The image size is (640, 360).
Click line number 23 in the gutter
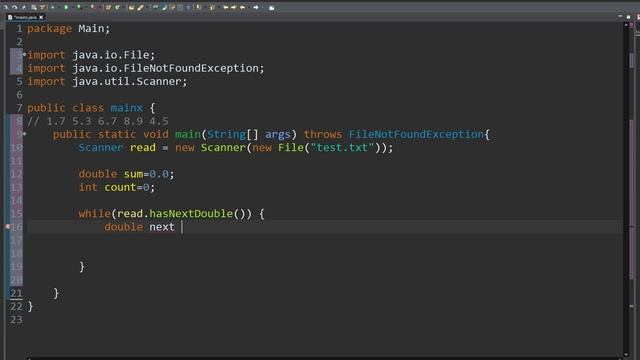16,320
